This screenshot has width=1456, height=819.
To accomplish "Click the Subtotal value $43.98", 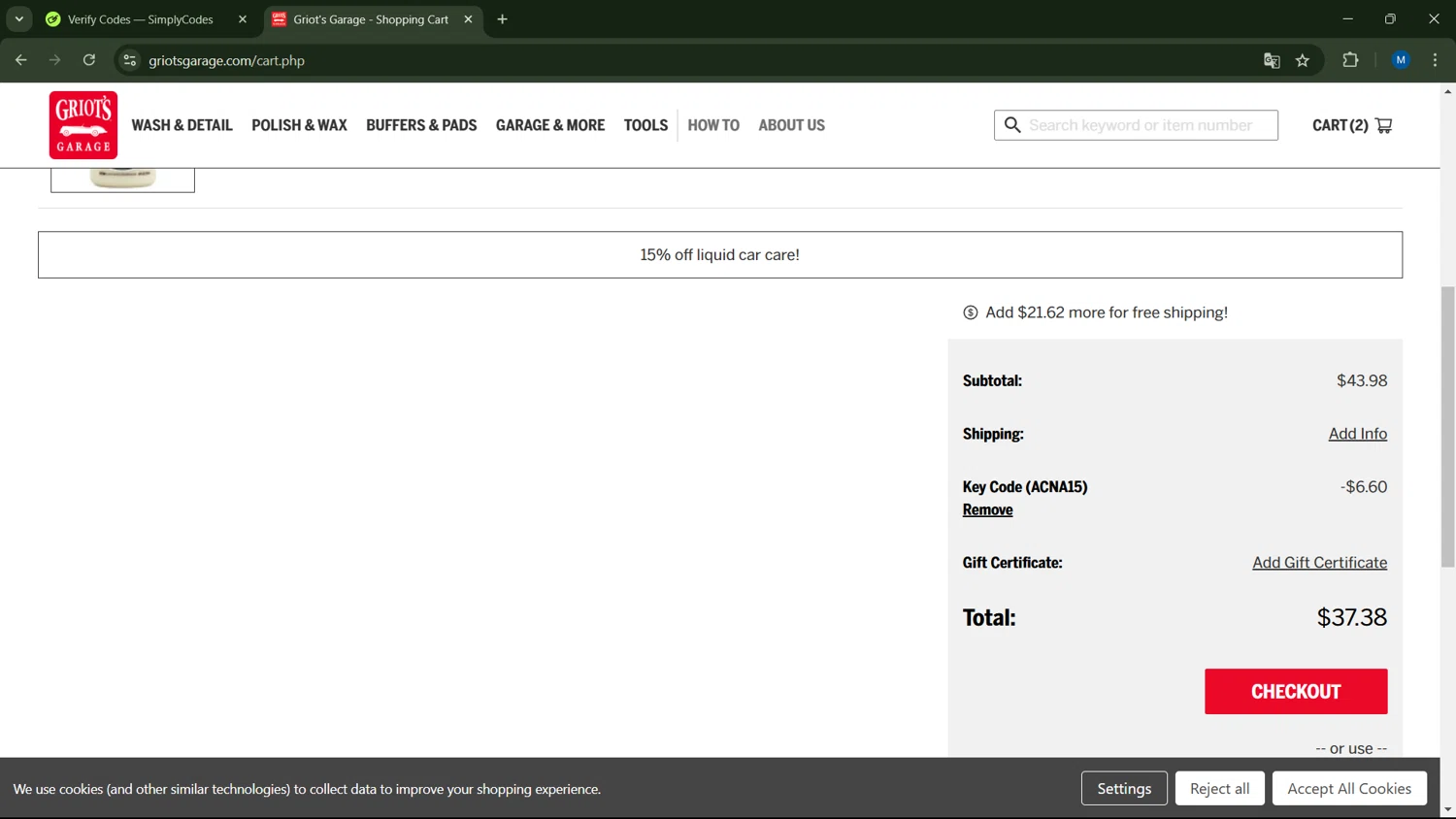I will tap(1362, 380).
